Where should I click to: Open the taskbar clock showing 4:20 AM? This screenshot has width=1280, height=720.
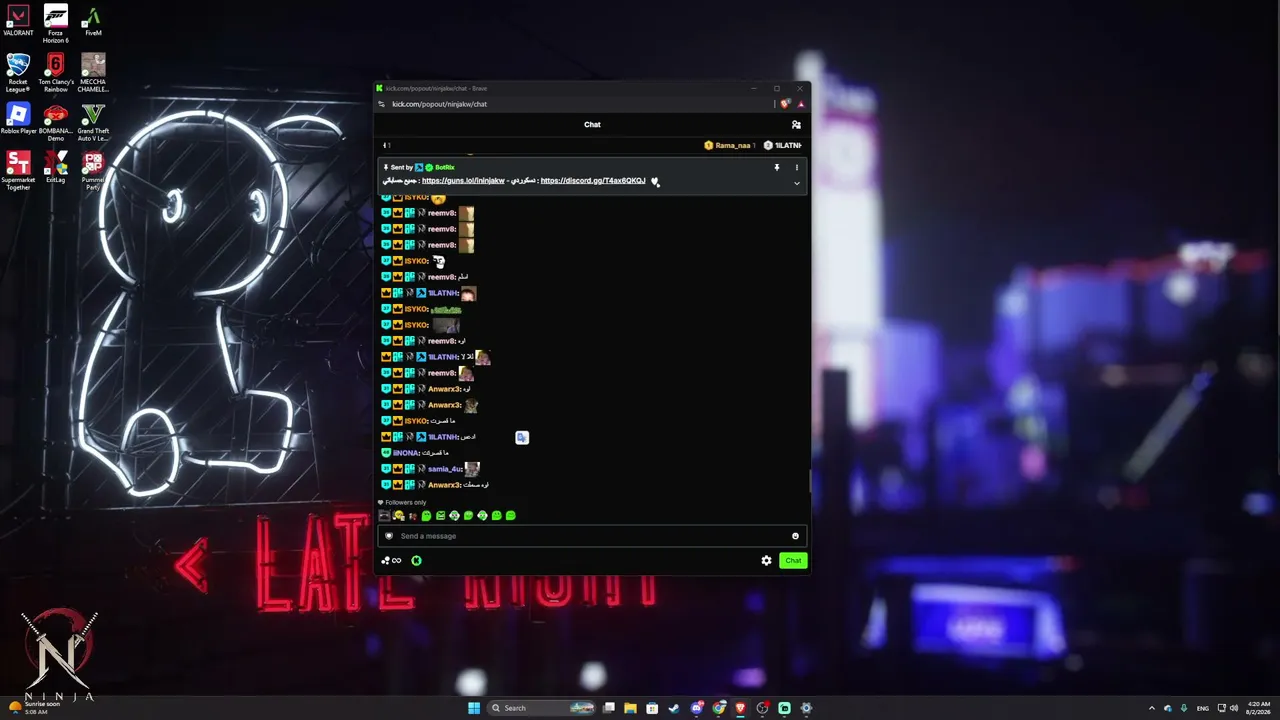tap(1259, 708)
